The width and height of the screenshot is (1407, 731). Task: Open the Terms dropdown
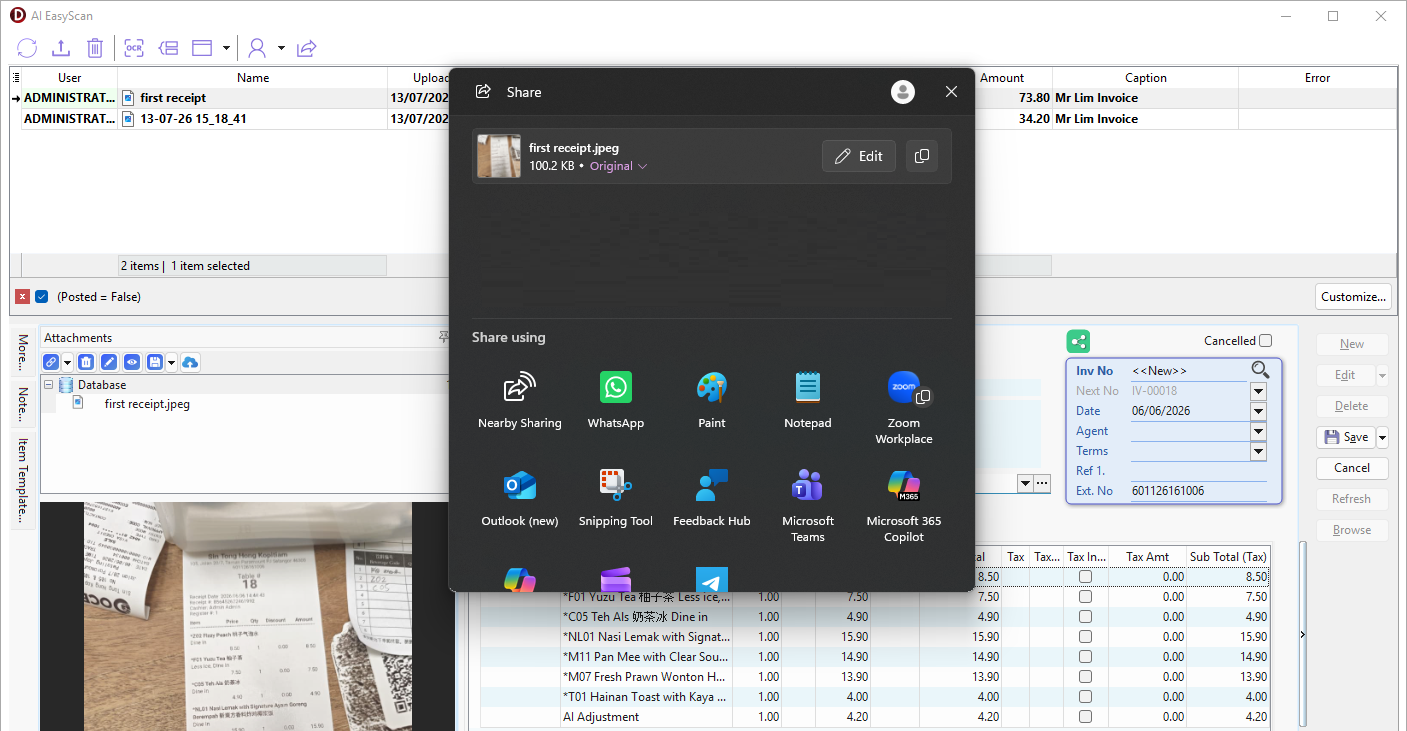(x=1258, y=451)
